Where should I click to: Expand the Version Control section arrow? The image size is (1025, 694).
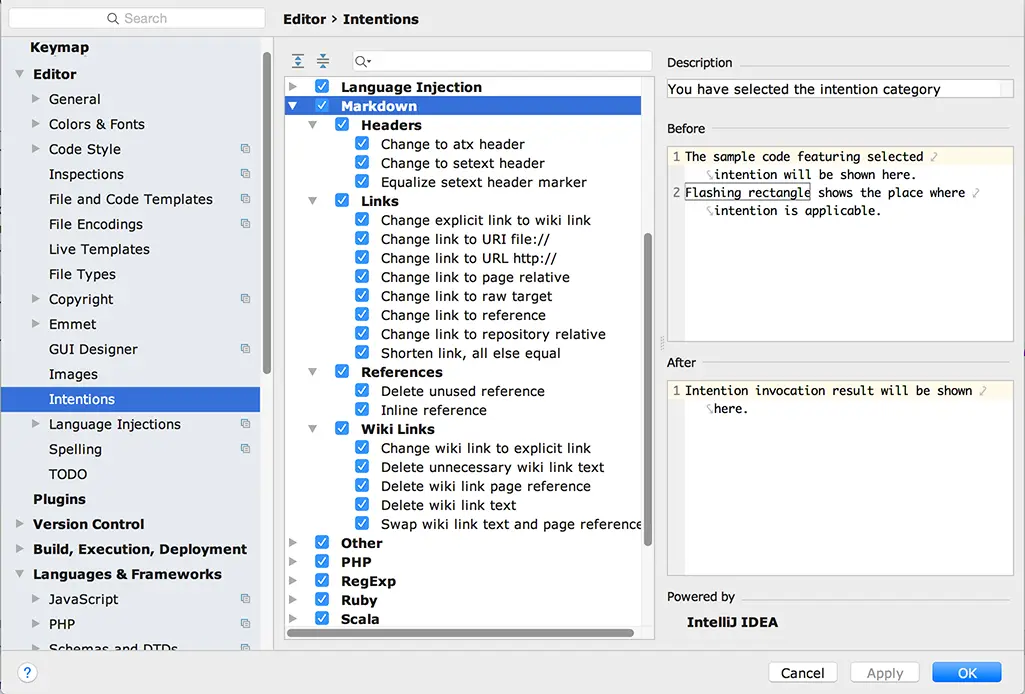20,523
